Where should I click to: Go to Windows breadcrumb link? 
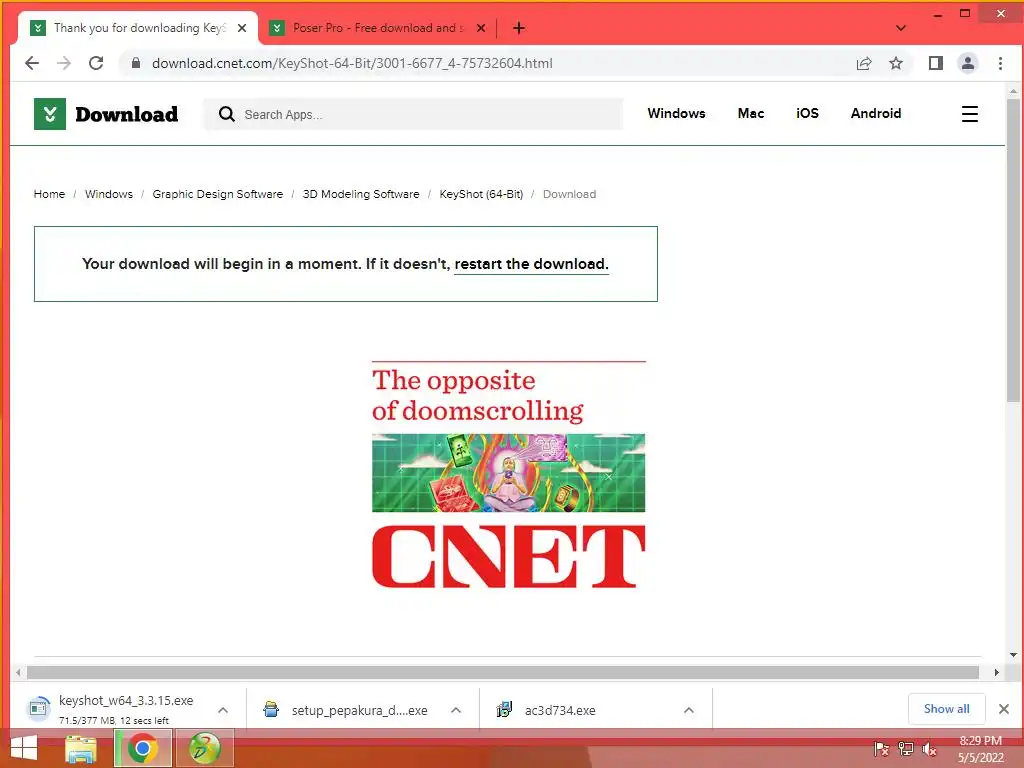click(x=108, y=194)
